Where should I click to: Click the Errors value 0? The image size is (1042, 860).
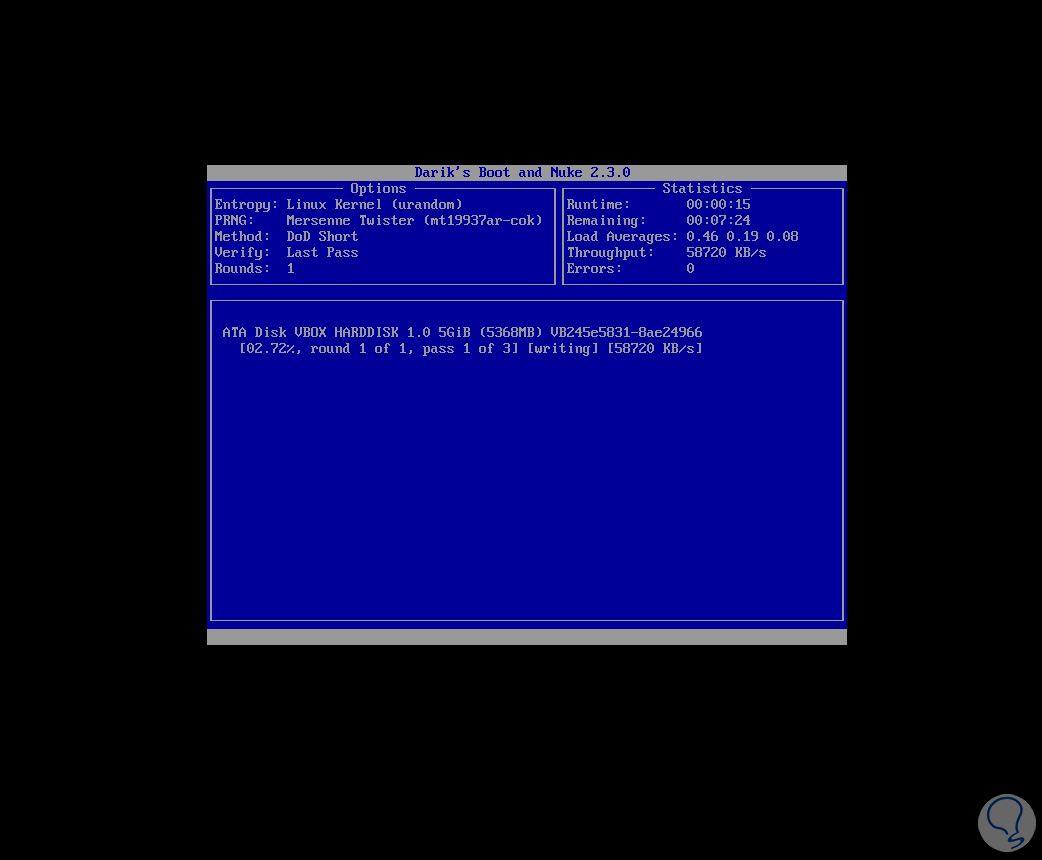690,269
